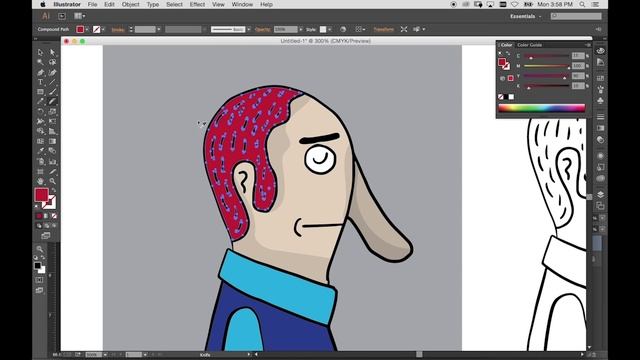Open the Type menu
Image resolution: width=640 pixels, height=360 pixels.
(x=153, y=4)
